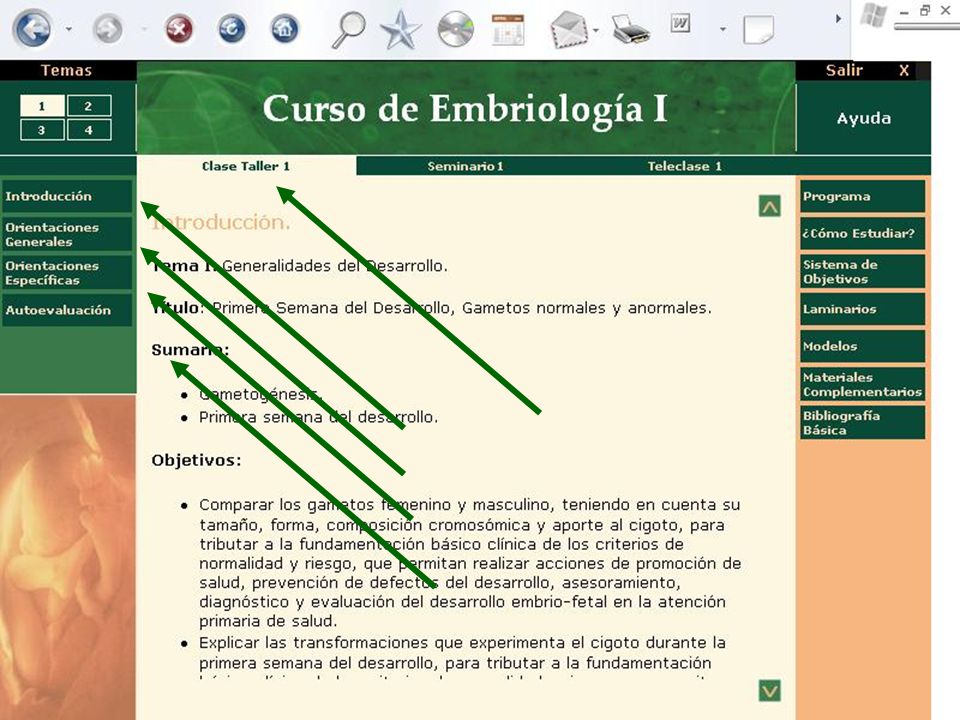Open History with the calendar icon
Image resolution: width=960 pixels, height=720 pixels.
[x=508, y=29]
